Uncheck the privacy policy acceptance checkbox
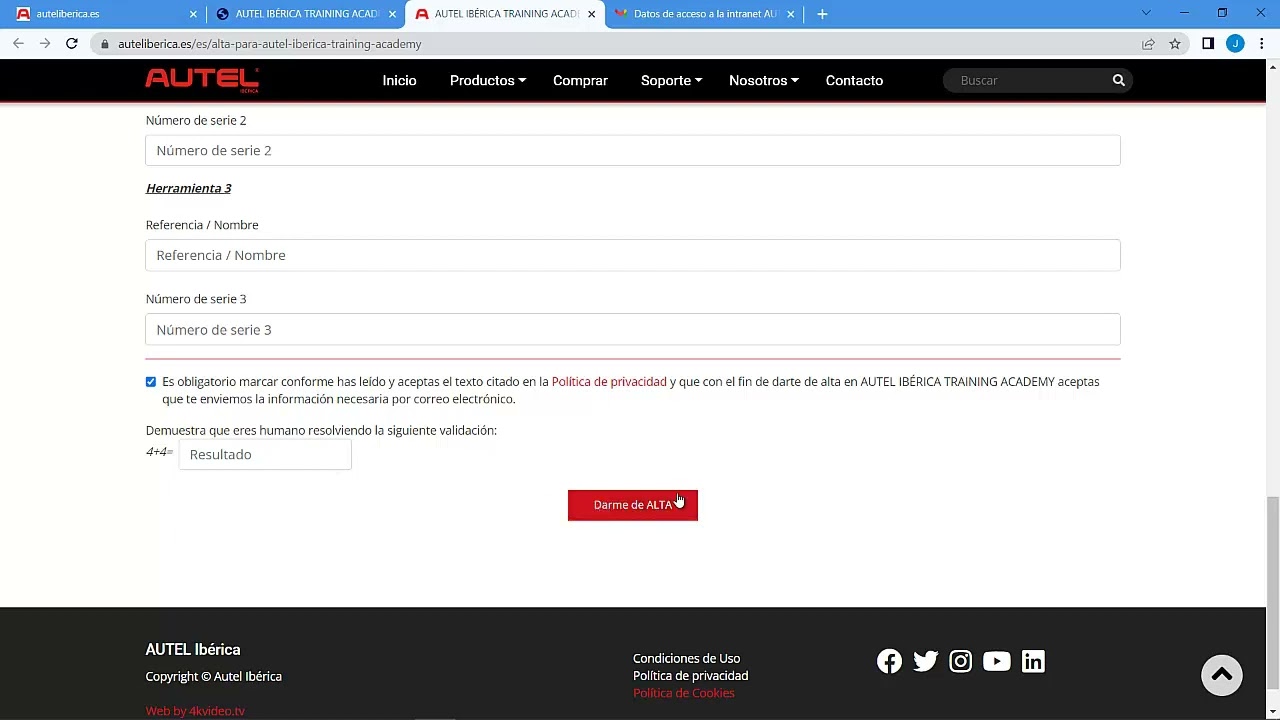This screenshot has width=1280, height=720. click(x=151, y=382)
